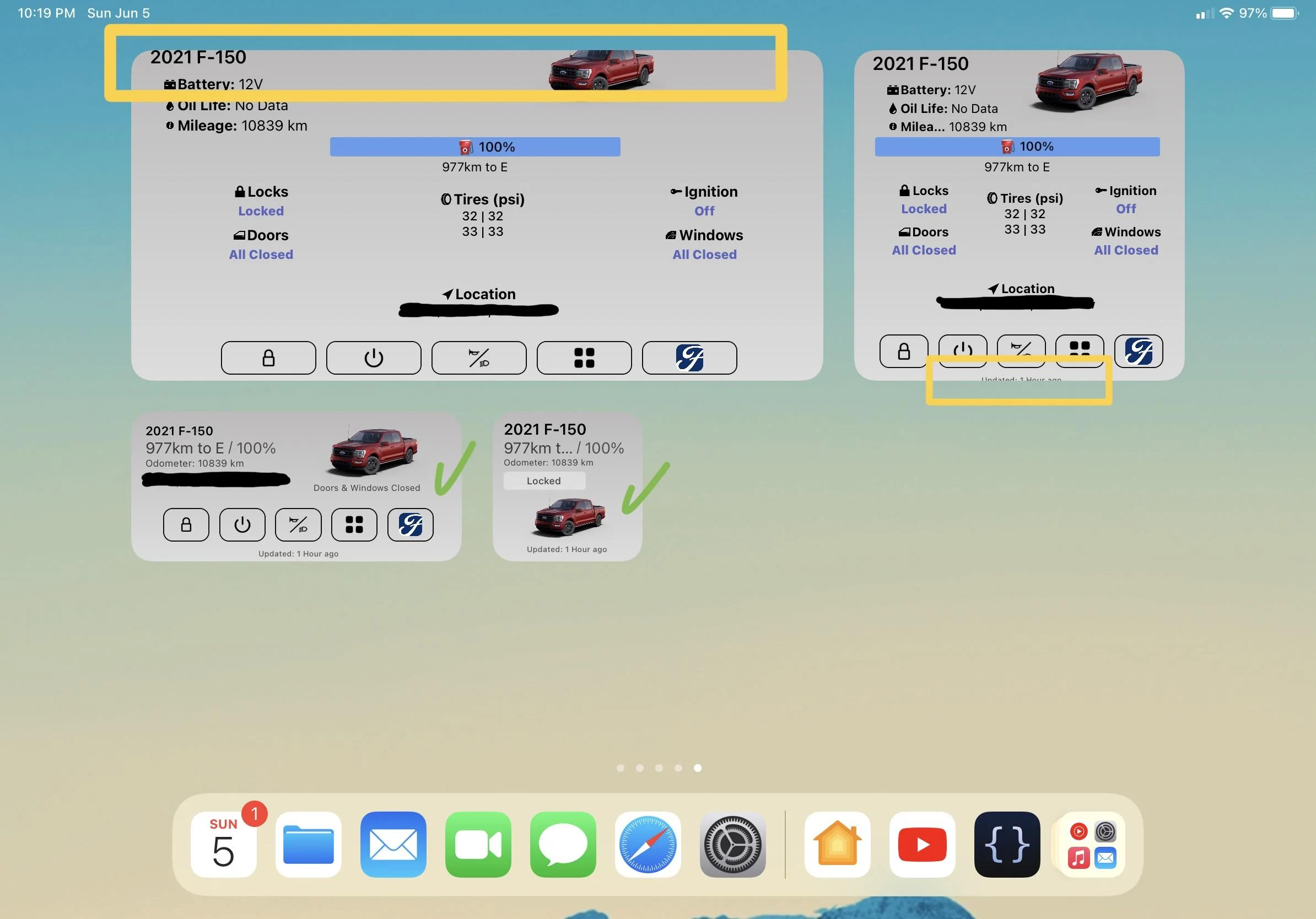The width and height of the screenshot is (1316, 919).
Task: Tap the lock icon on the large F-150 widget
Action: point(268,357)
